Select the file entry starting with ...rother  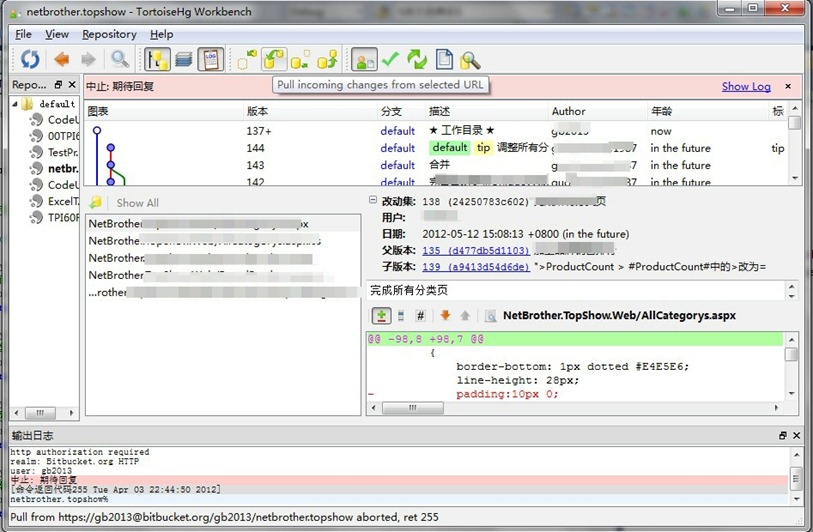(223, 292)
